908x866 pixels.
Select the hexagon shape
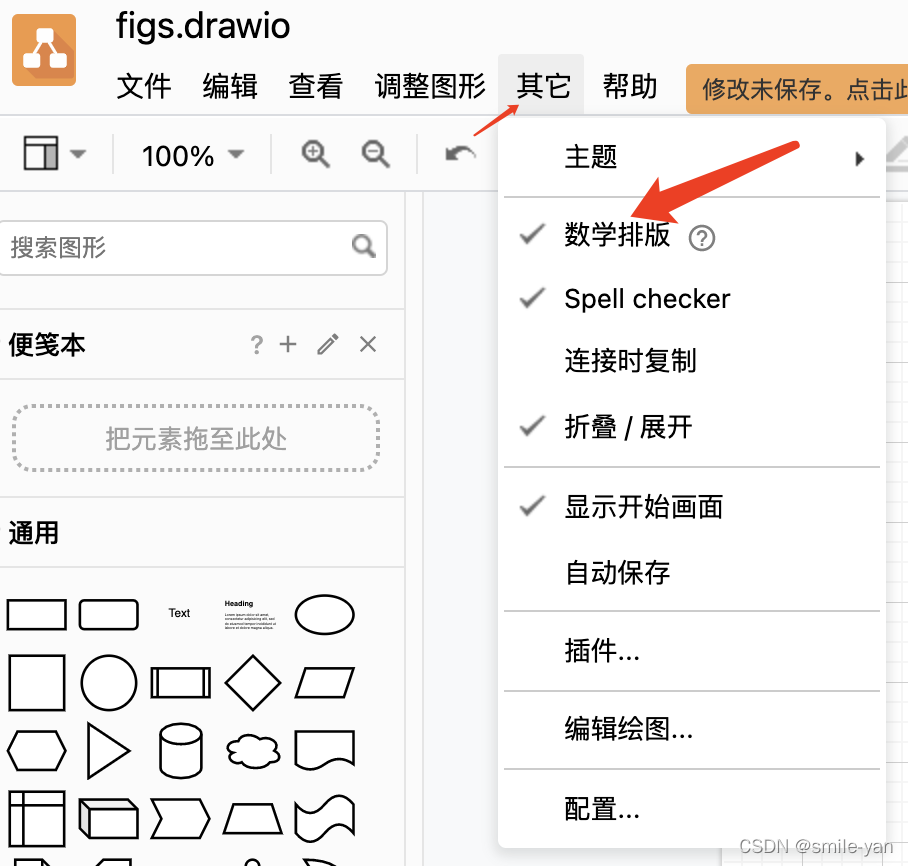(x=36, y=751)
